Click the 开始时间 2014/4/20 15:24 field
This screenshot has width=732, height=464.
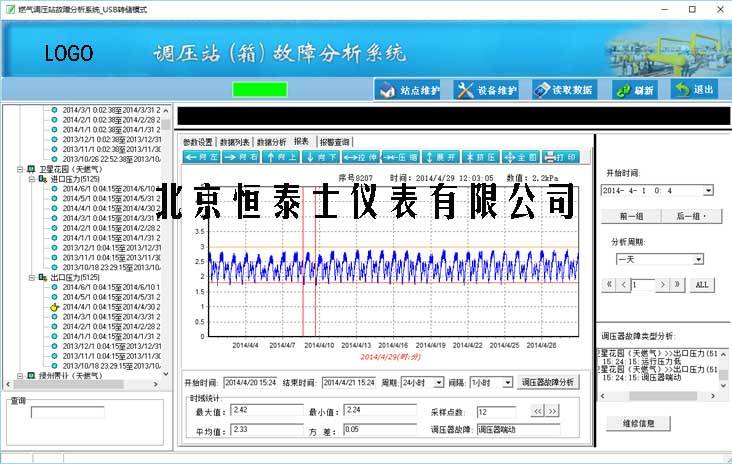[250, 383]
